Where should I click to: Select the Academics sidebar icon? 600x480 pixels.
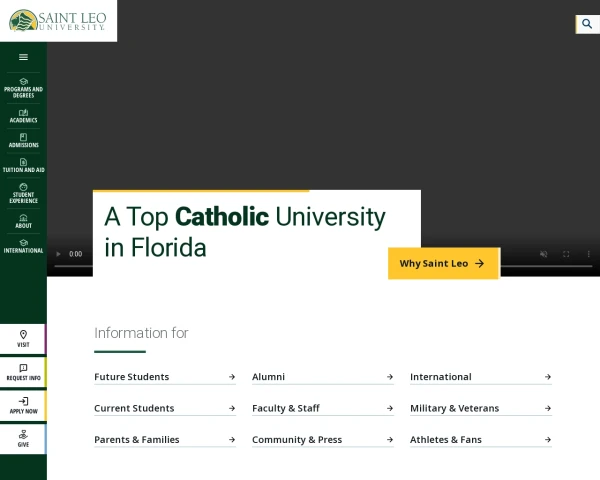pos(23,116)
